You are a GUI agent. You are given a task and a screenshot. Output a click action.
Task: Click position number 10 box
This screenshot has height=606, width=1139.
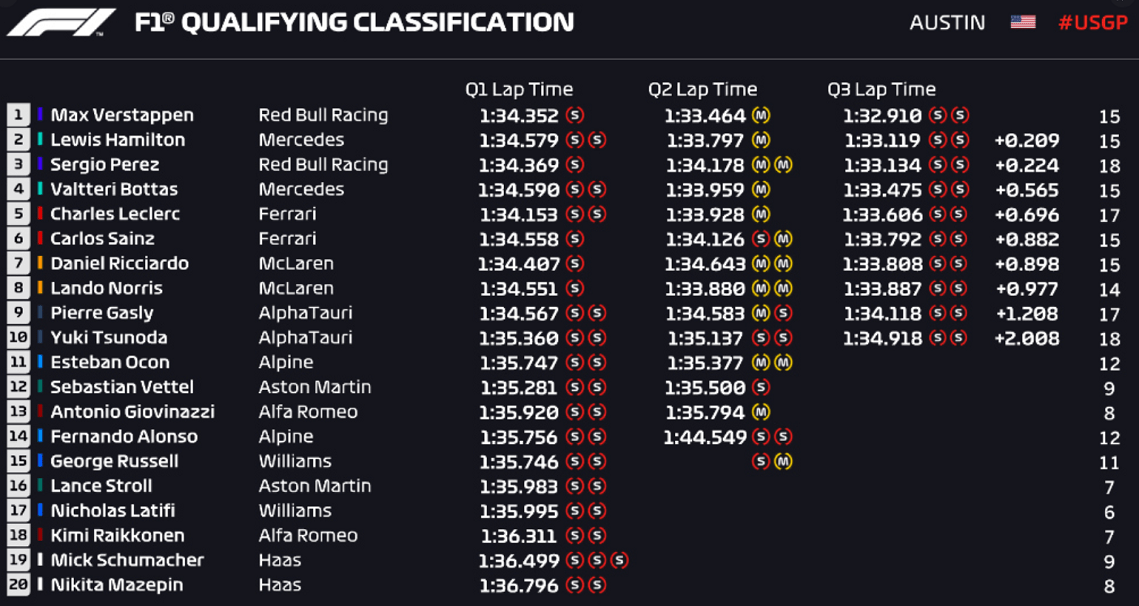pos(19,337)
